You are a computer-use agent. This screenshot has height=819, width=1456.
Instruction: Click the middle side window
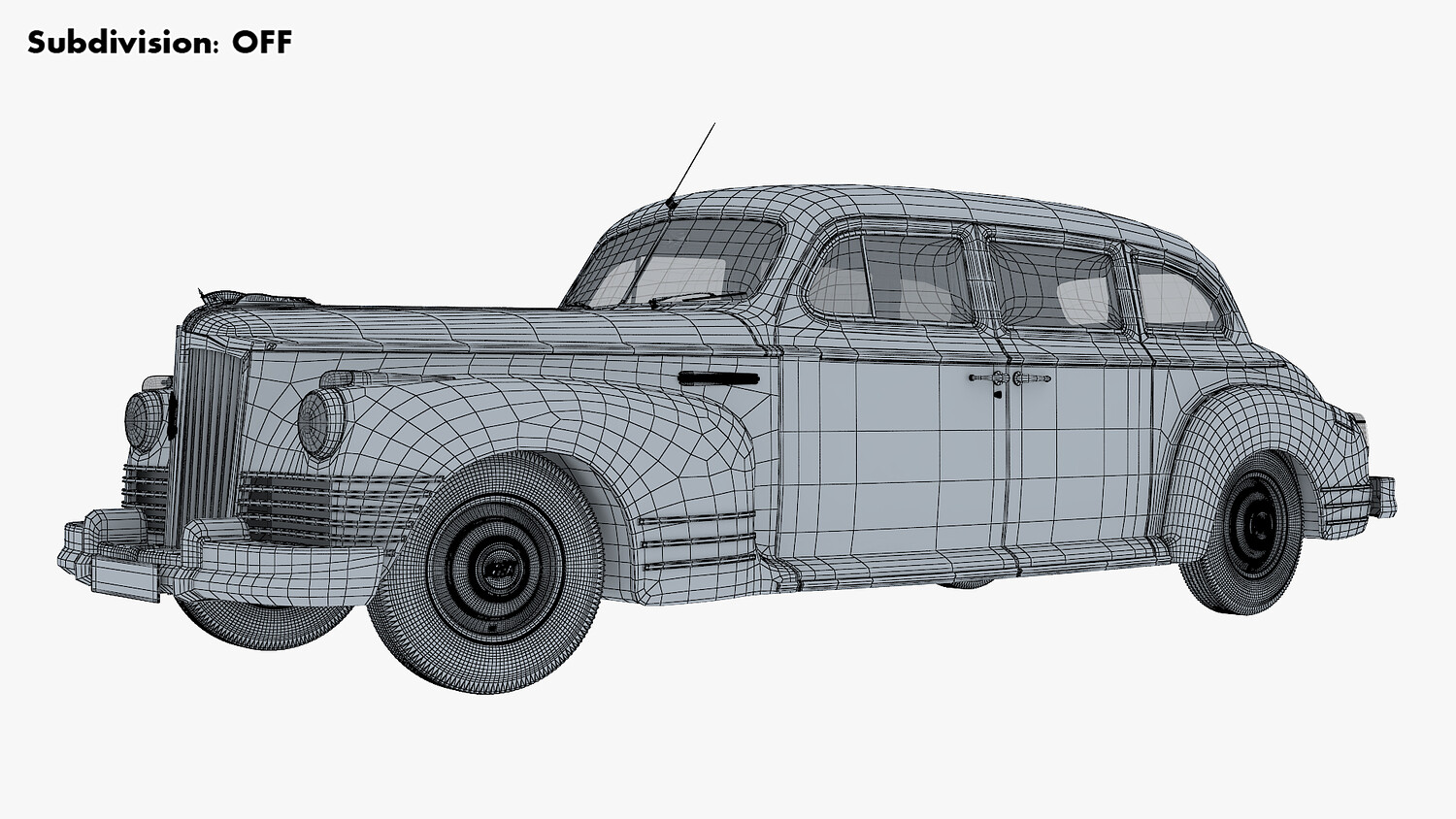1056,283
